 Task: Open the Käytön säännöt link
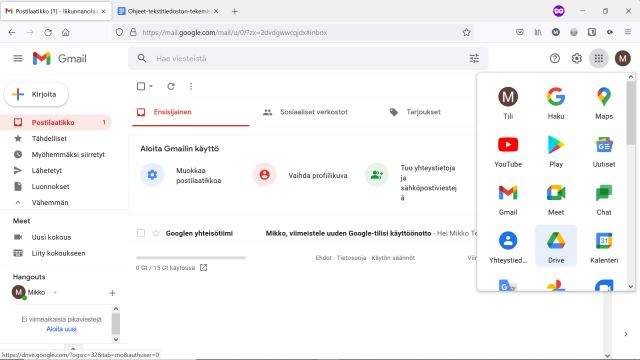pos(393,258)
